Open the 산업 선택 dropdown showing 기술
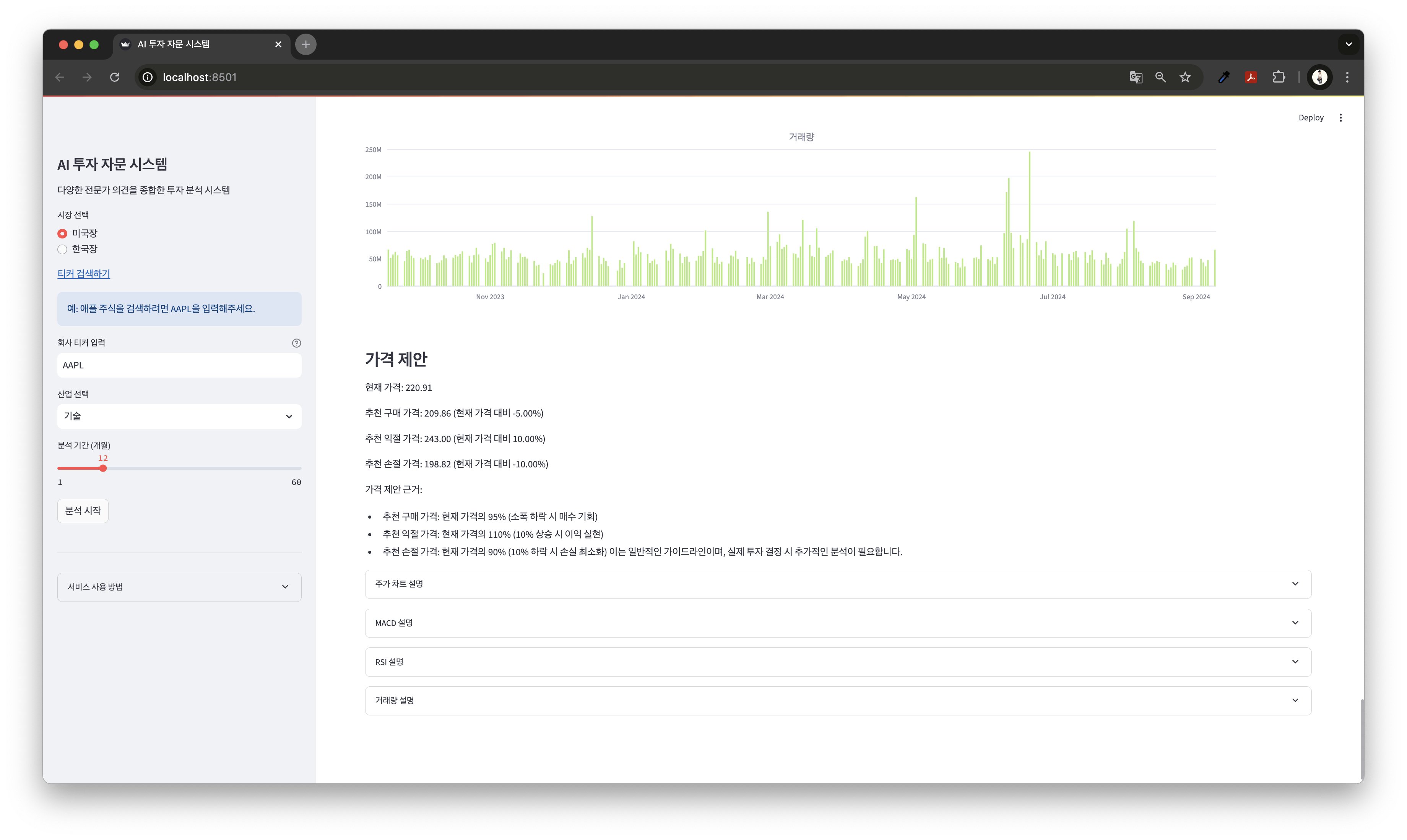 179,416
